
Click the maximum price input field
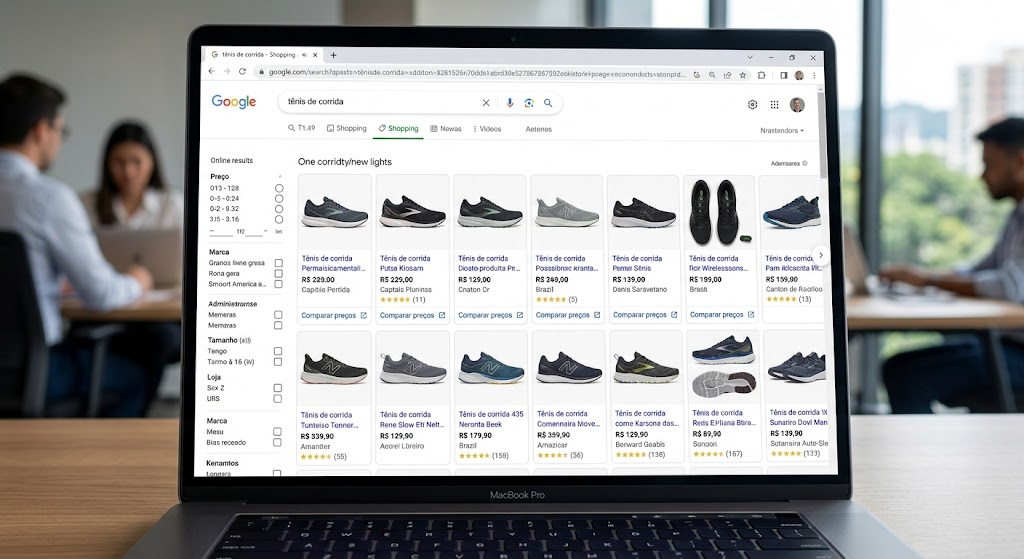click(257, 231)
